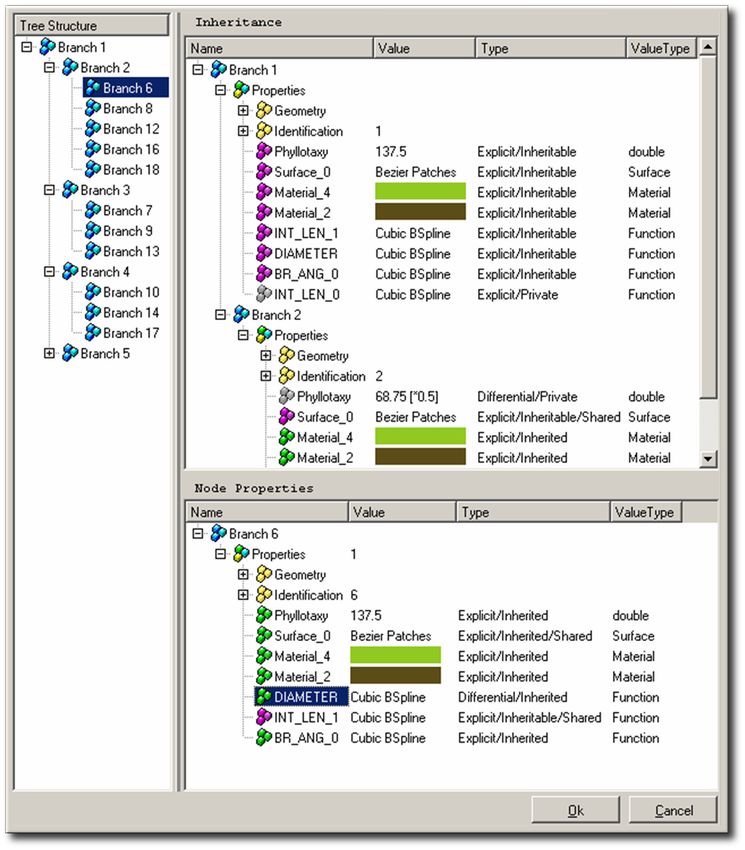Collapse Branch 2 in the Inheritance panel
The height and width of the screenshot is (850, 745).
pos(221,315)
